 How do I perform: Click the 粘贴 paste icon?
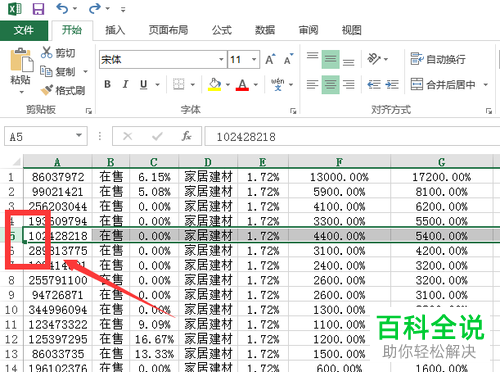pos(21,60)
